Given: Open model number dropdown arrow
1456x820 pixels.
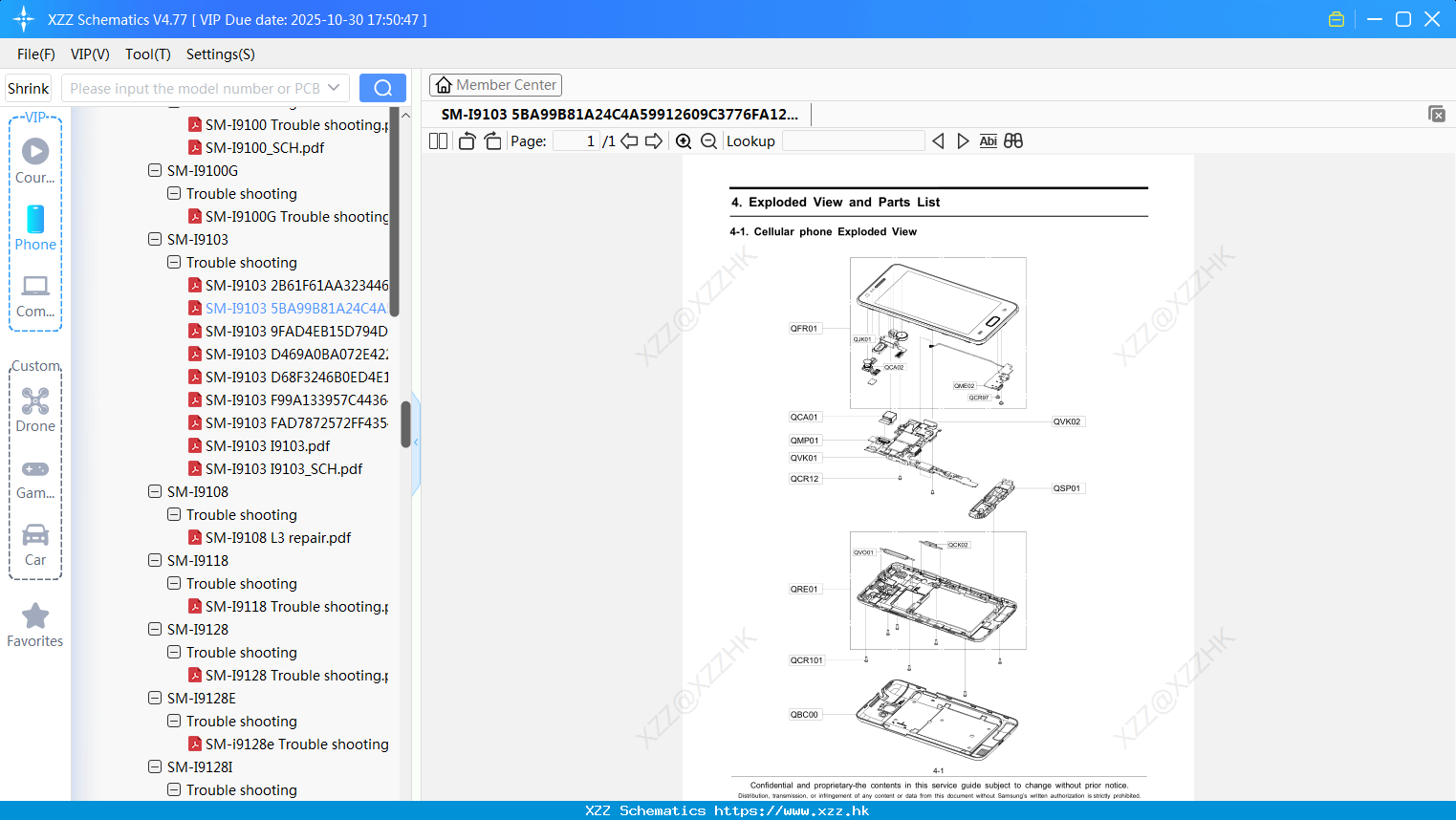Looking at the screenshot, I should click(x=334, y=88).
